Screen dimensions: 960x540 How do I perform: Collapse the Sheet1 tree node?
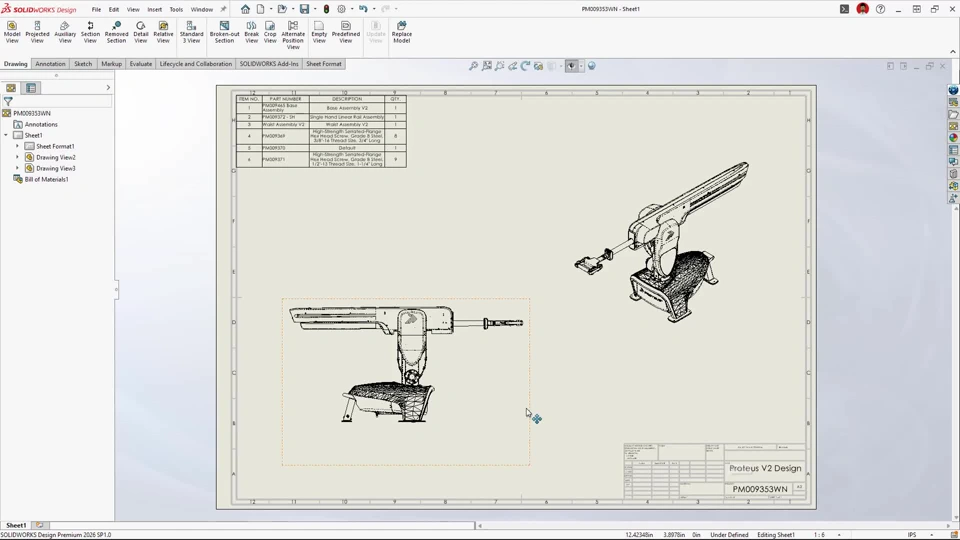pos(6,135)
